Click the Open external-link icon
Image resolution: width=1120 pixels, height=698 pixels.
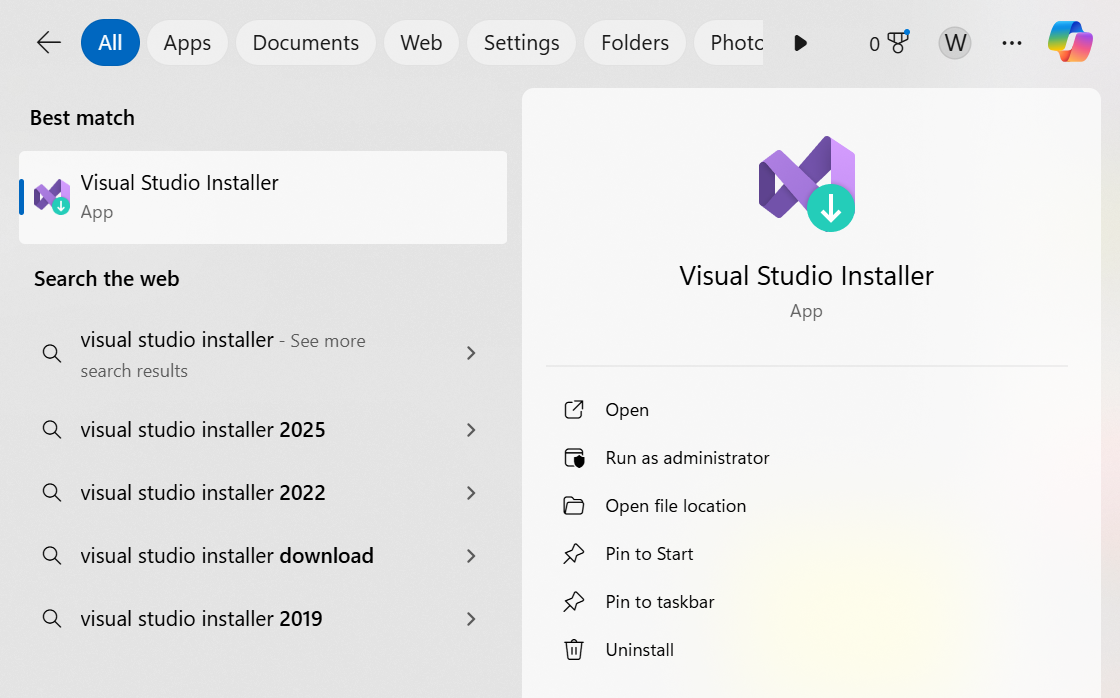pos(574,409)
